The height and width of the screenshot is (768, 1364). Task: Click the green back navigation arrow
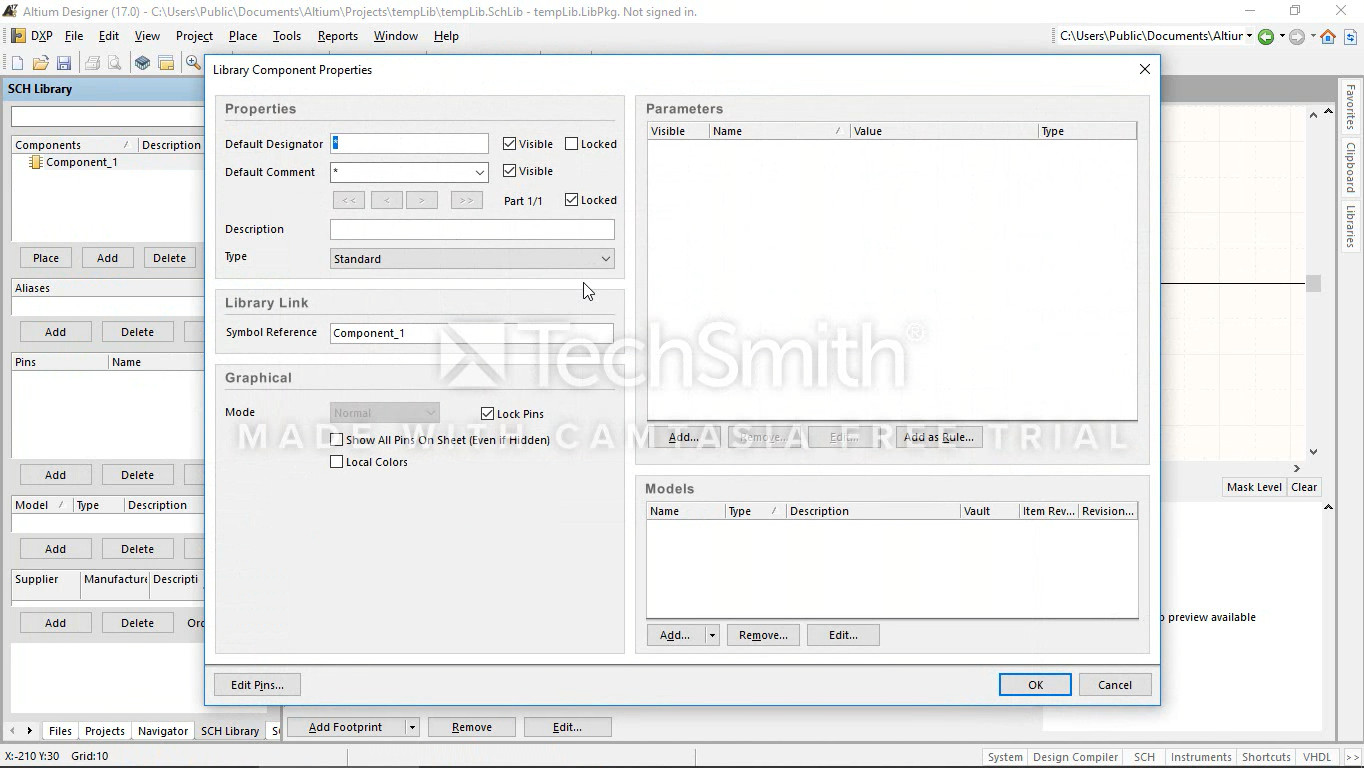coord(1266,37)
